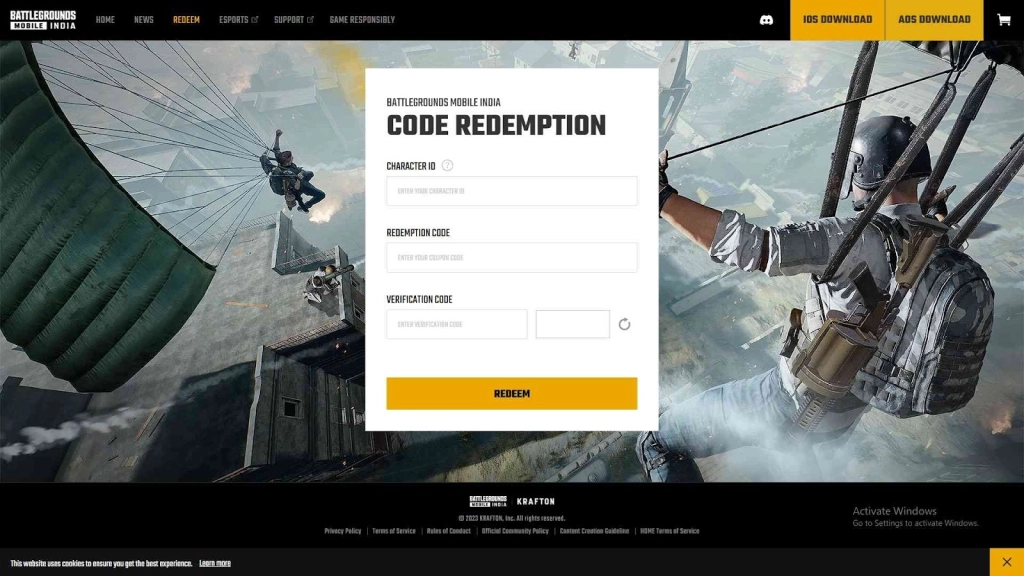Click the Character ID help question mark
This screenshot has width=1024, height=576.
[447, 165]
